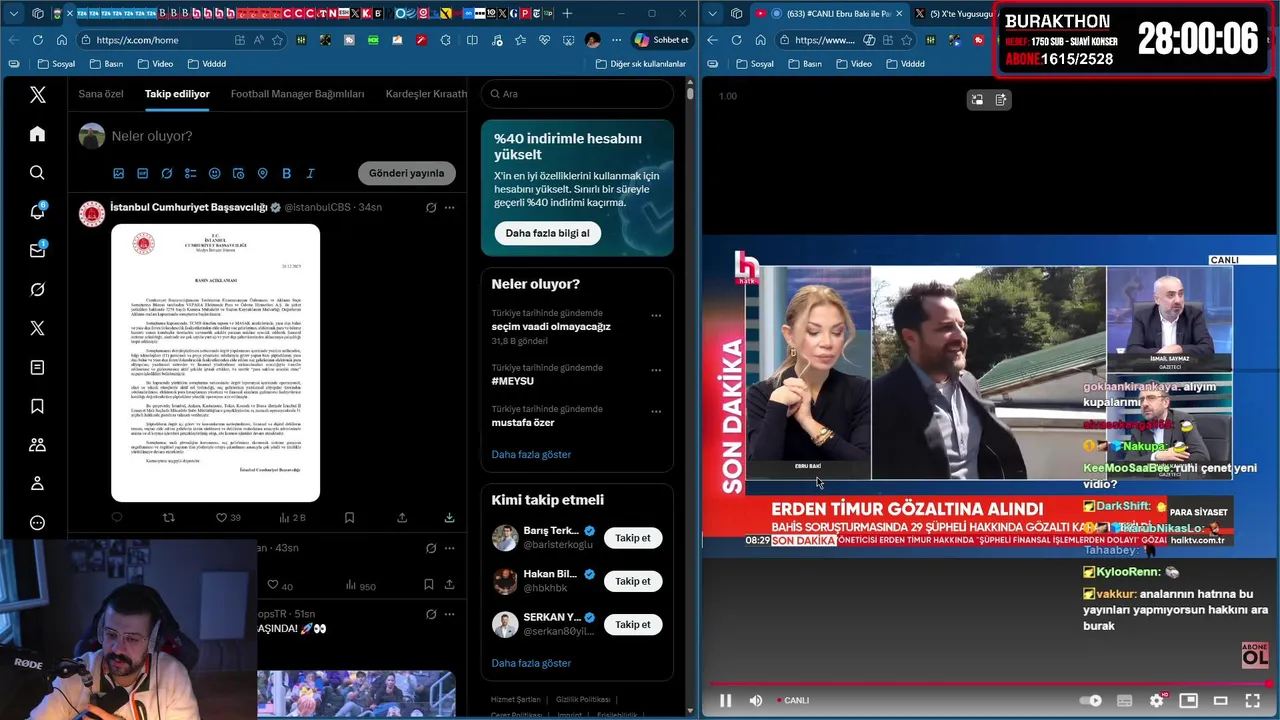Go to Home via house icon in X sidebar
The image size is (1280, 720).
(x=37, y=134)
